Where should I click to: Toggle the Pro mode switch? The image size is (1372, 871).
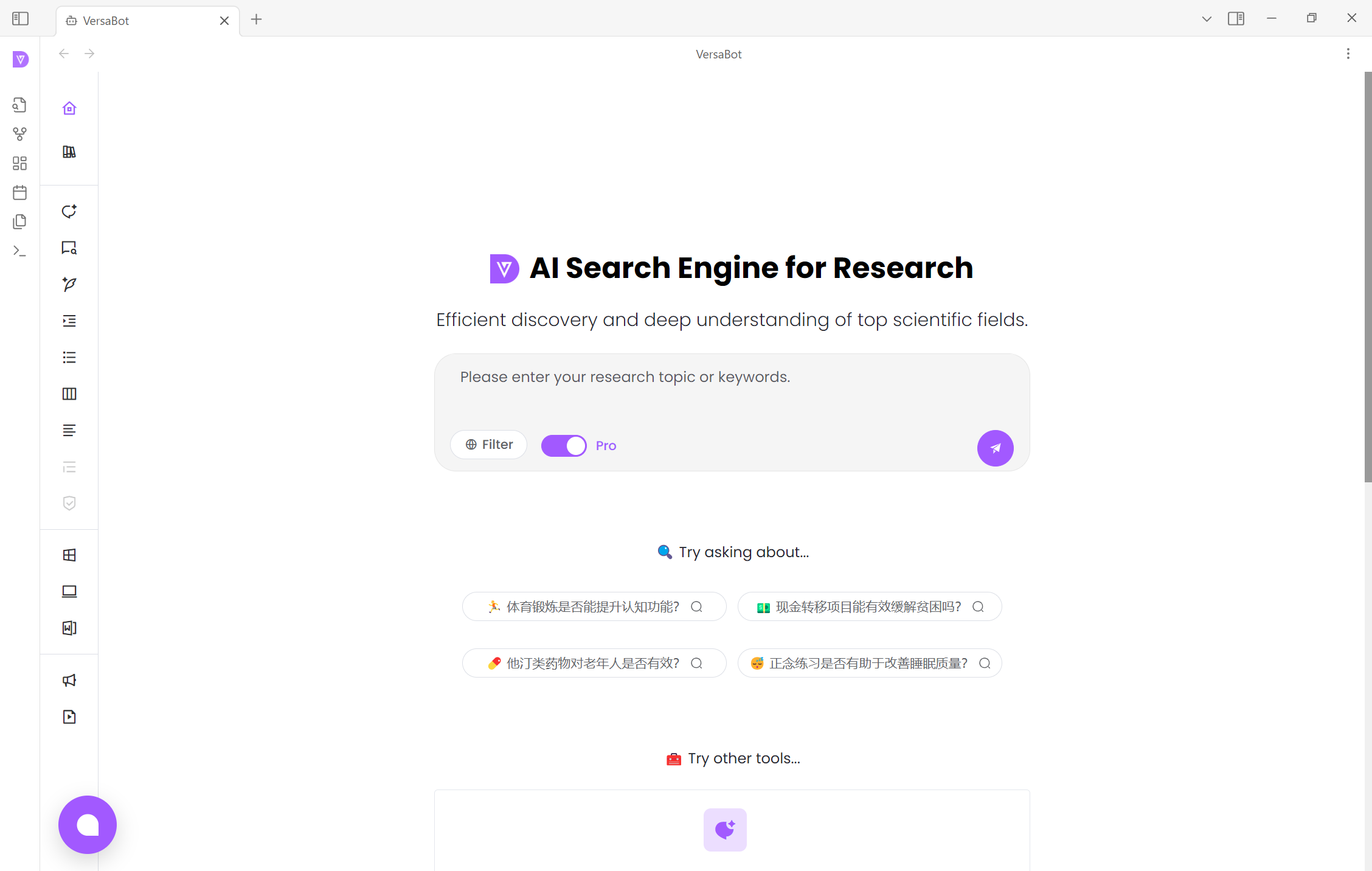point(564,446)
